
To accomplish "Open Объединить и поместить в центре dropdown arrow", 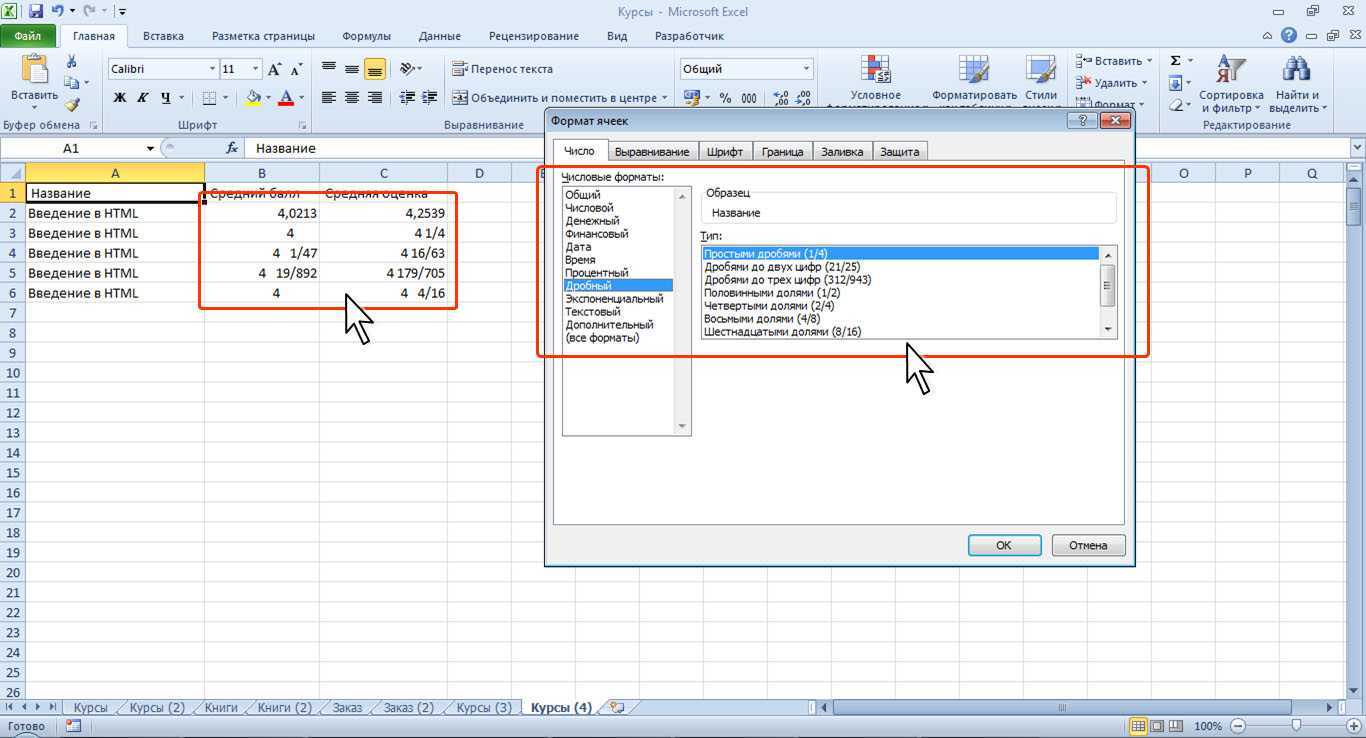I will click(x=665, y=98).
